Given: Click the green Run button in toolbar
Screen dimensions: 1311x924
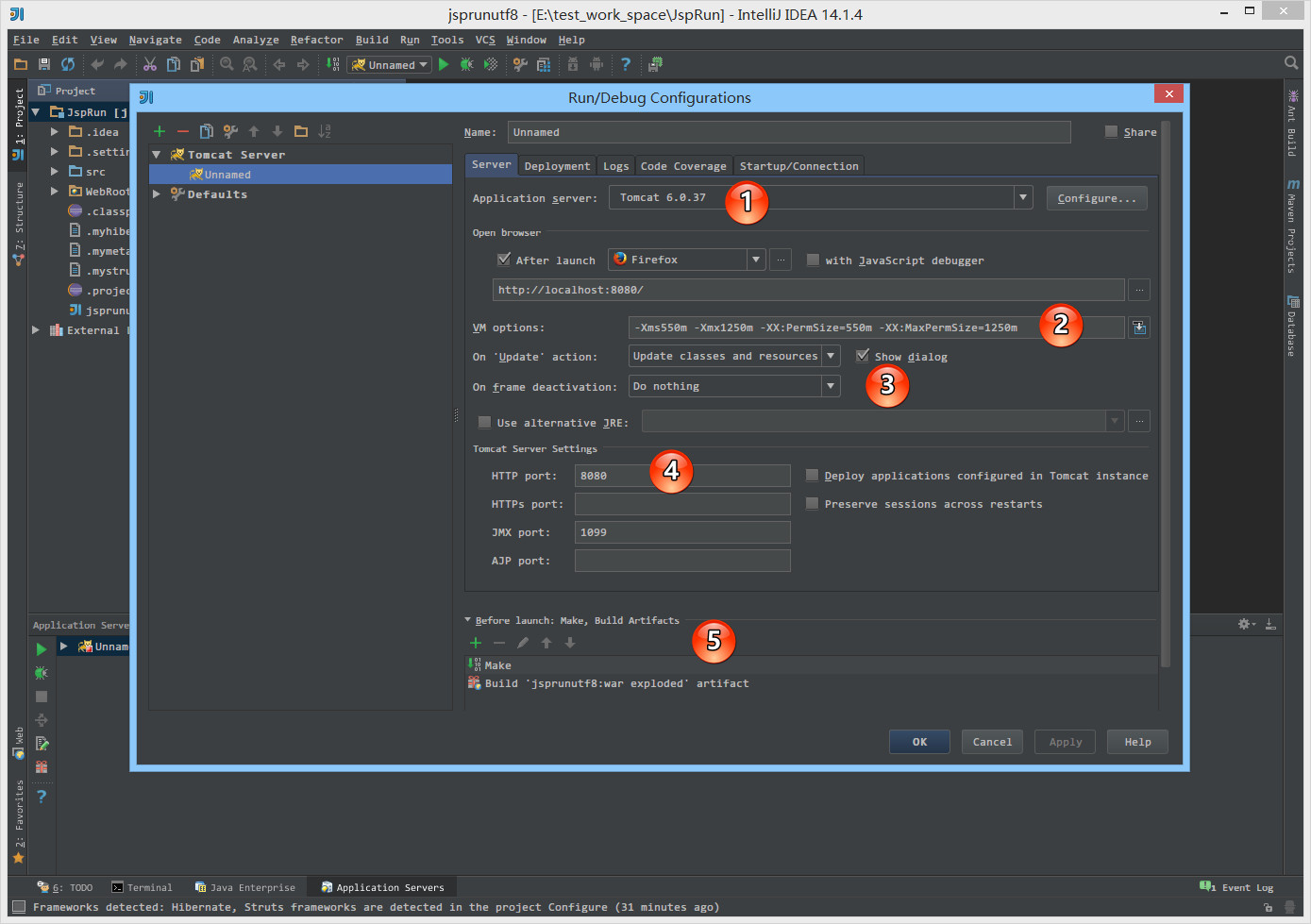Looking at the screenshot, I should (x=444, y=64).
